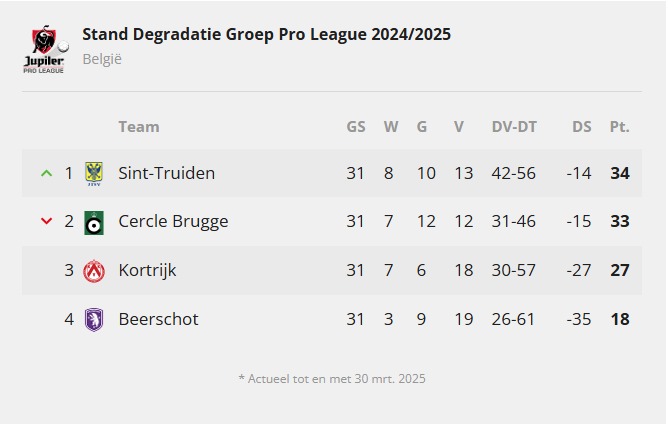Screen dimensions: 668x424
Task: Select the Beerschot team name
Action: [158, 319]
